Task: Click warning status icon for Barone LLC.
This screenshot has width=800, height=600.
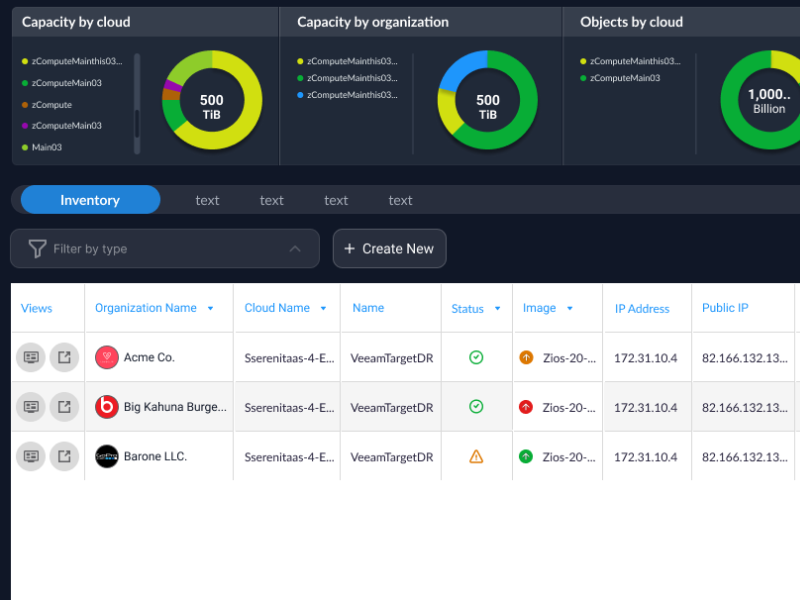Action: click(x=476, y=457)
